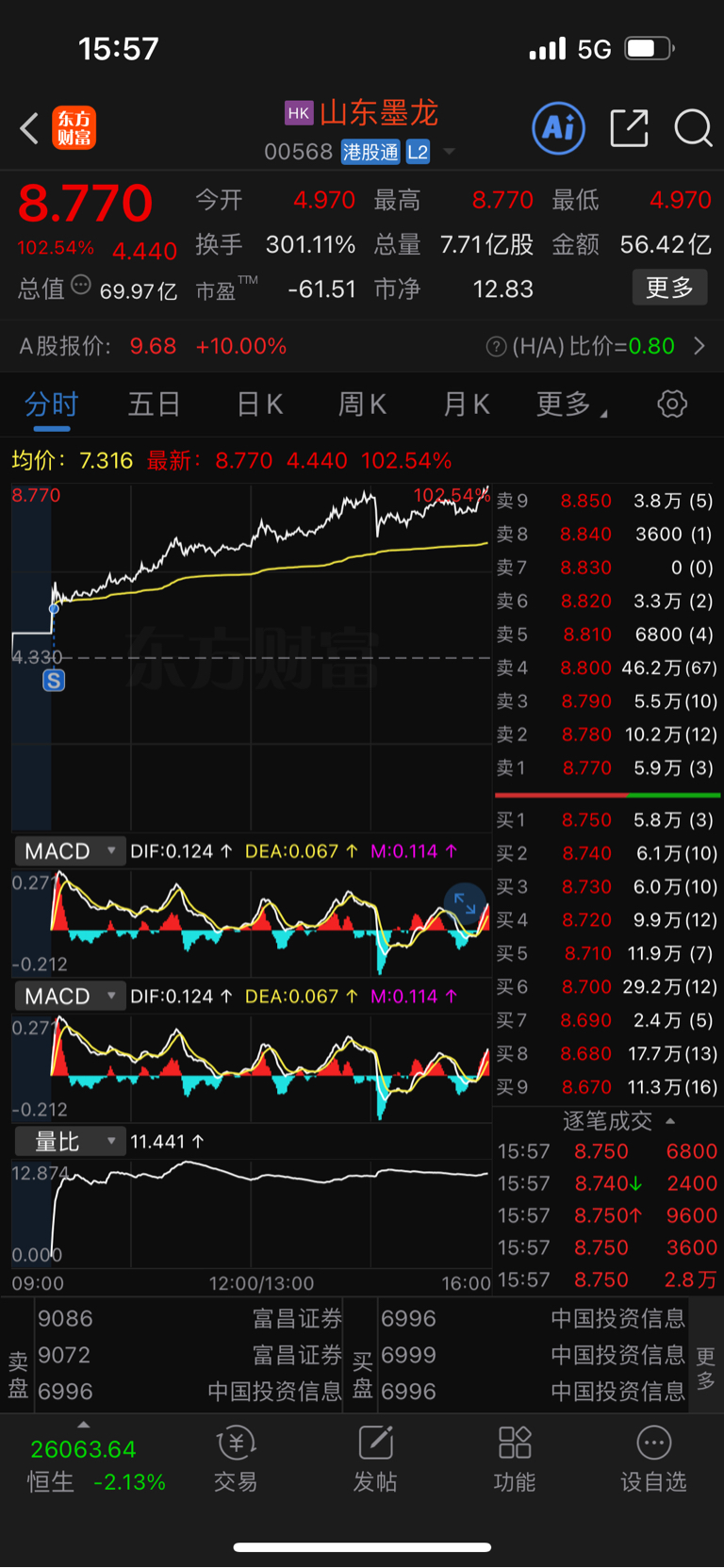This screenshot has height=1568, width=724.
Task: Tap the 东方财富 logo icon
Action: pyautogui.click(x=74, y=128)
